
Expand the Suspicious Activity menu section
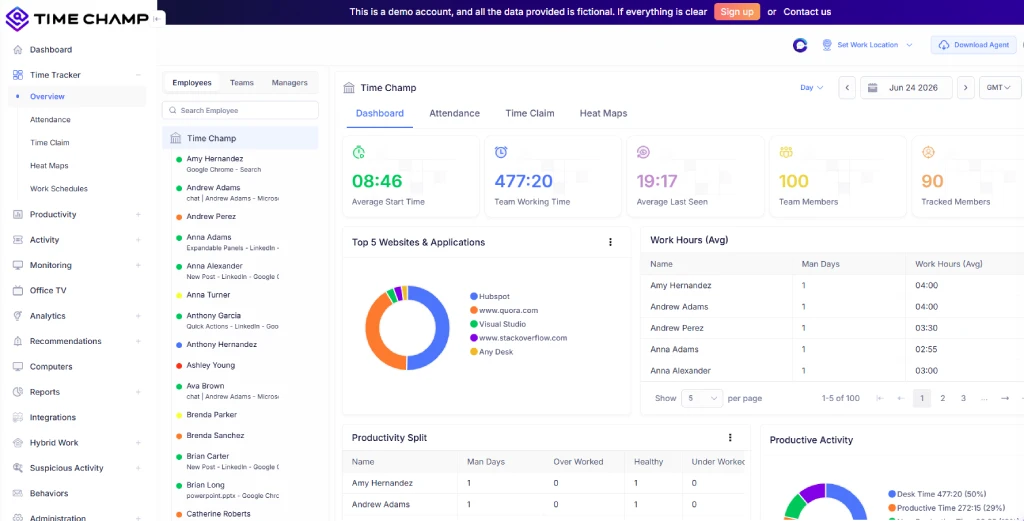tap(138, 468)
